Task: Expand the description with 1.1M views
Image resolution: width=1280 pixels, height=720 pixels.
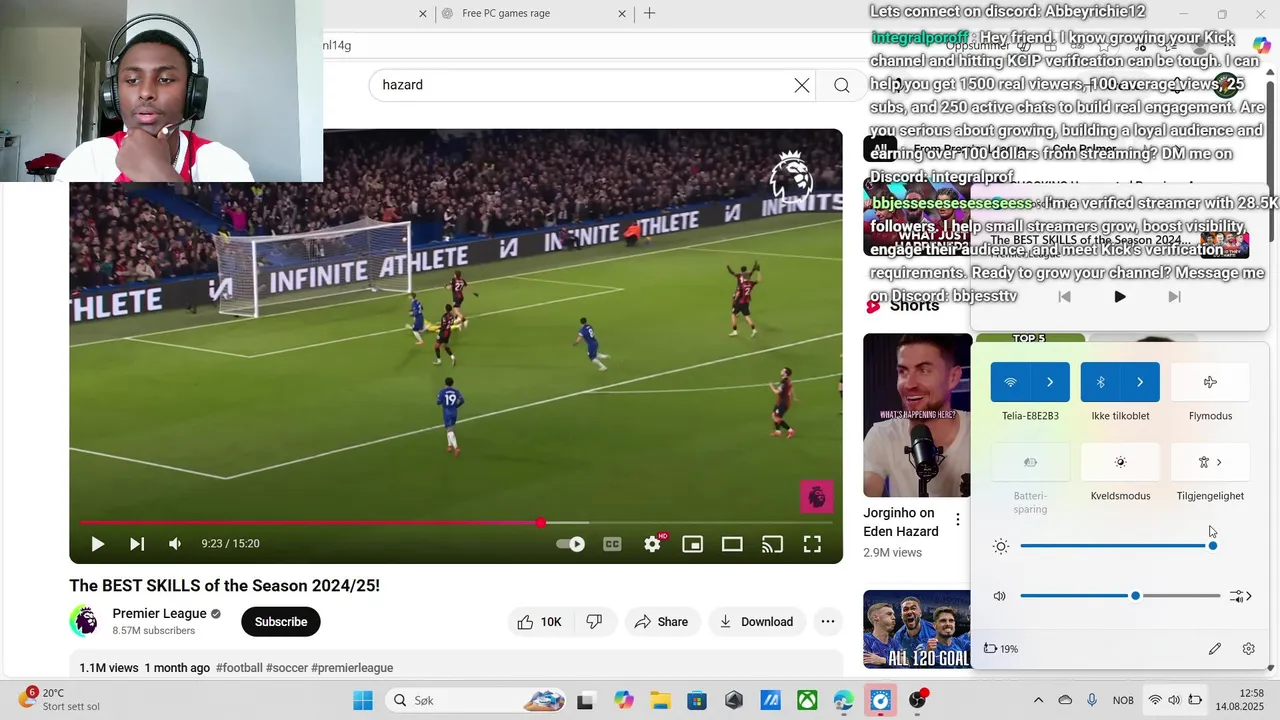Action: click(456, 667)
